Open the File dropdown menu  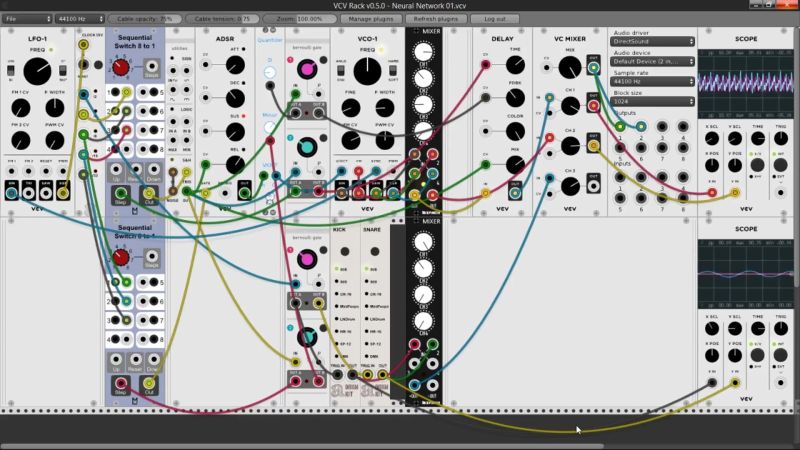coord(27,19)
